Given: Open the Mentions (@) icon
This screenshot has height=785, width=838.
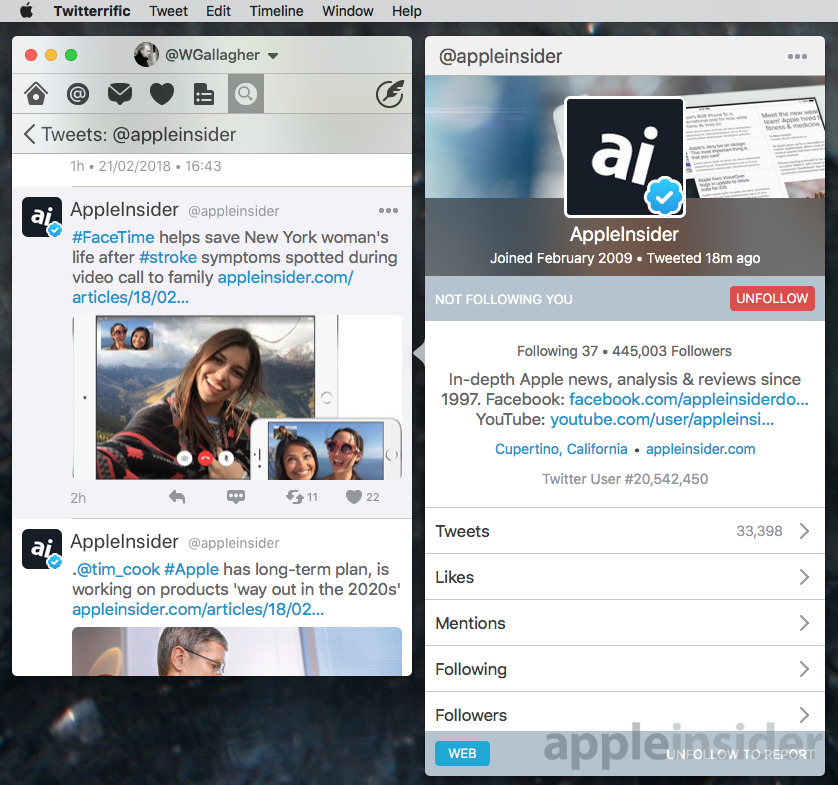Looking at the screenshot, I should (77, 94).
